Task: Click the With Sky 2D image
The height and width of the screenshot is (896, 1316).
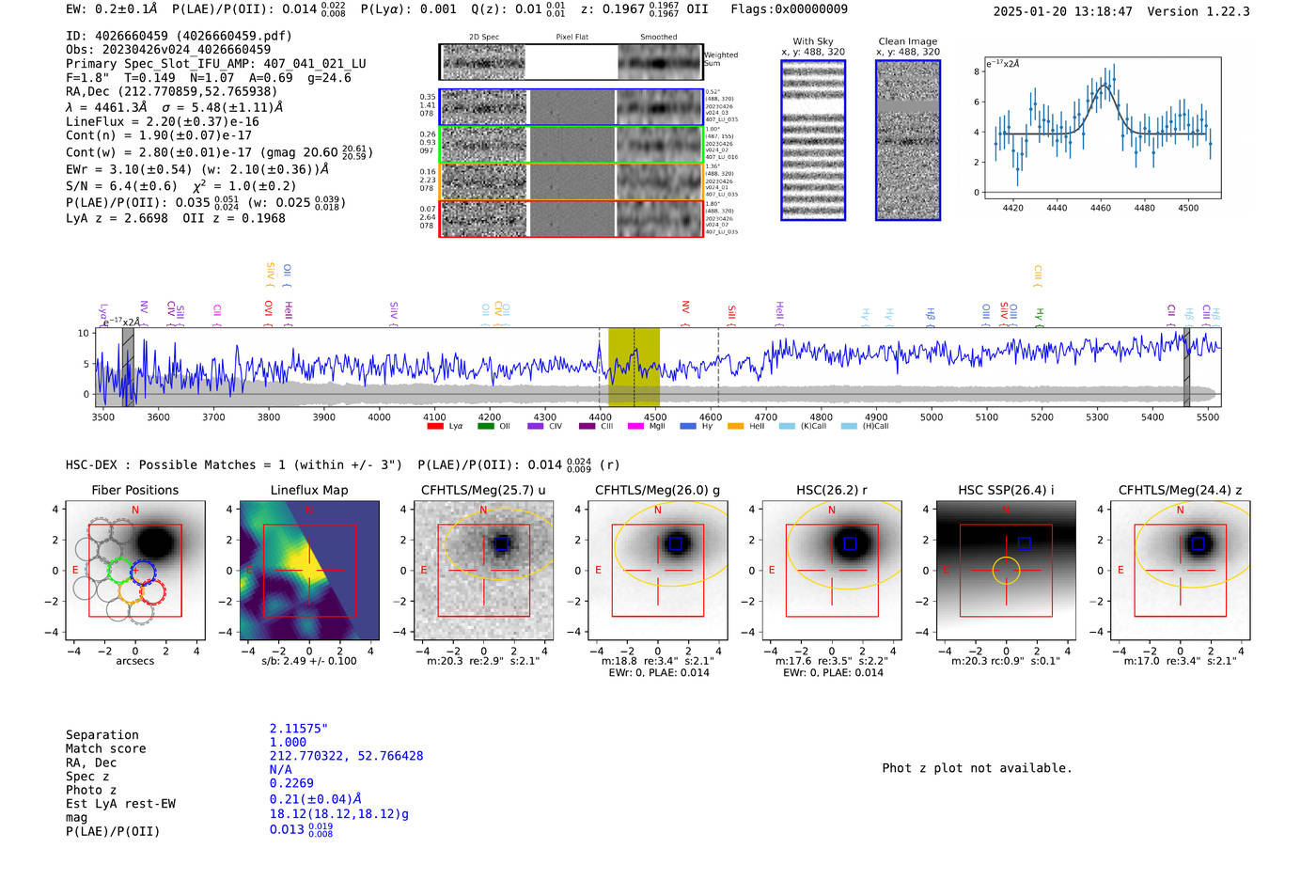Action: tap(813, 140)
